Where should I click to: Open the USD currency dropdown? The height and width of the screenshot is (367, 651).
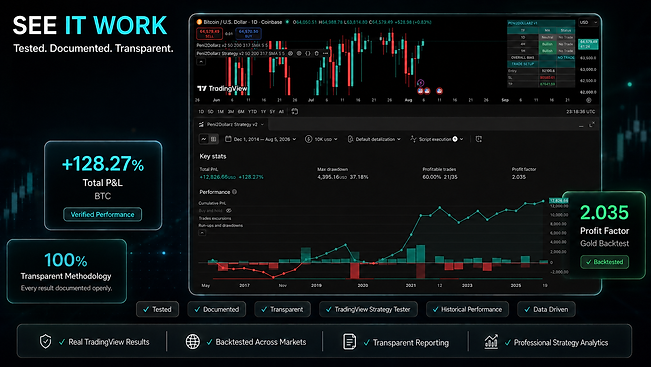pos(589,22)
